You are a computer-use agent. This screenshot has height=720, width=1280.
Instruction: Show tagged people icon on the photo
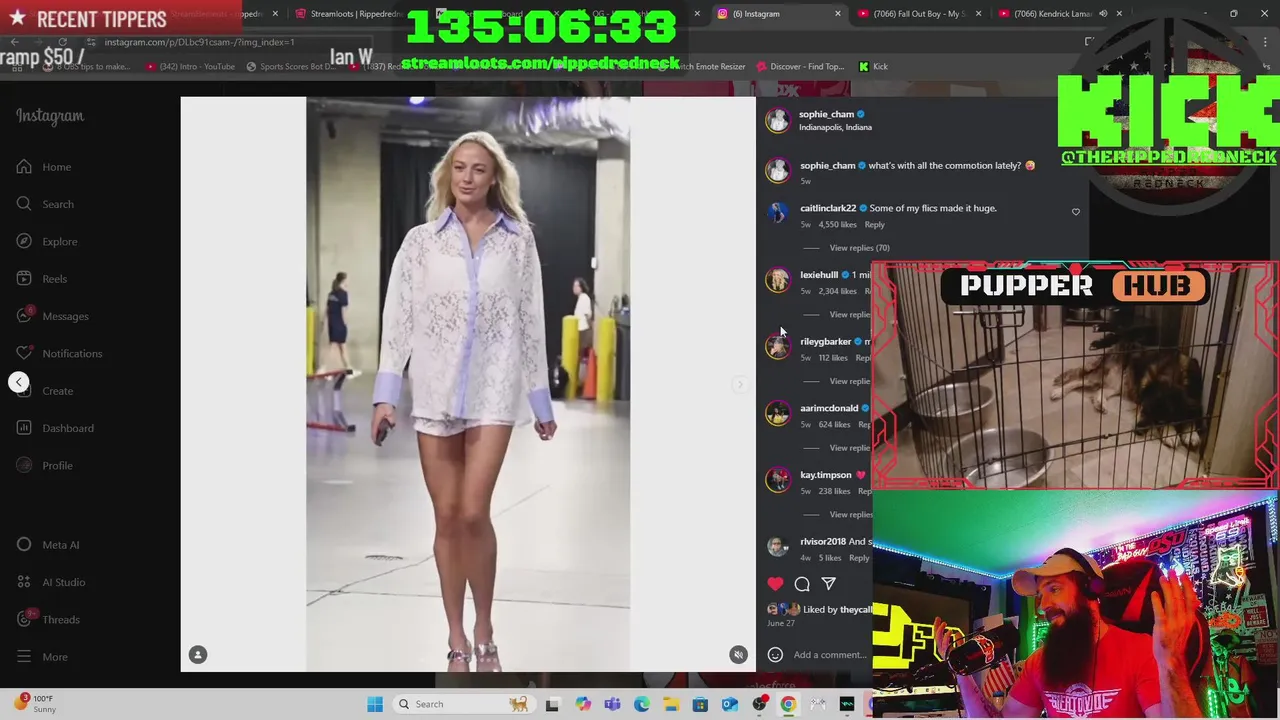coord(198,655)
